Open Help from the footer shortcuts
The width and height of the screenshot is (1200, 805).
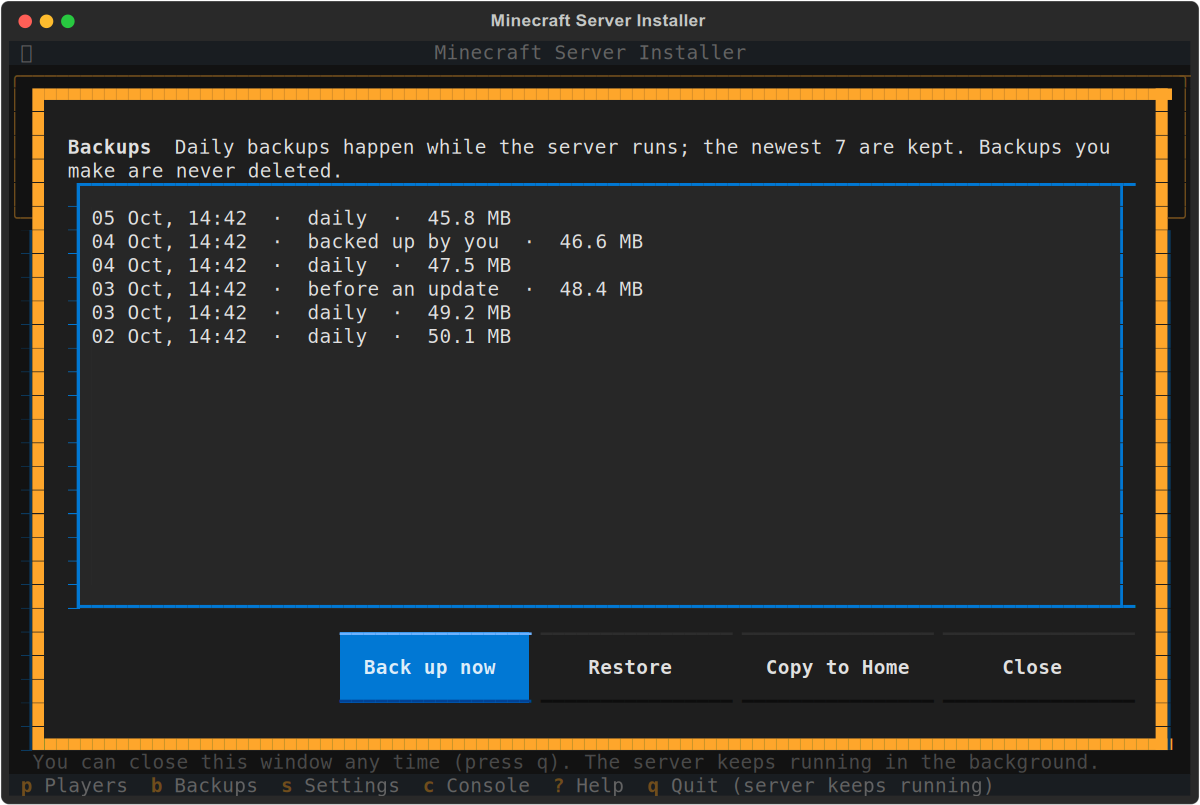click(x=588, y=786)
